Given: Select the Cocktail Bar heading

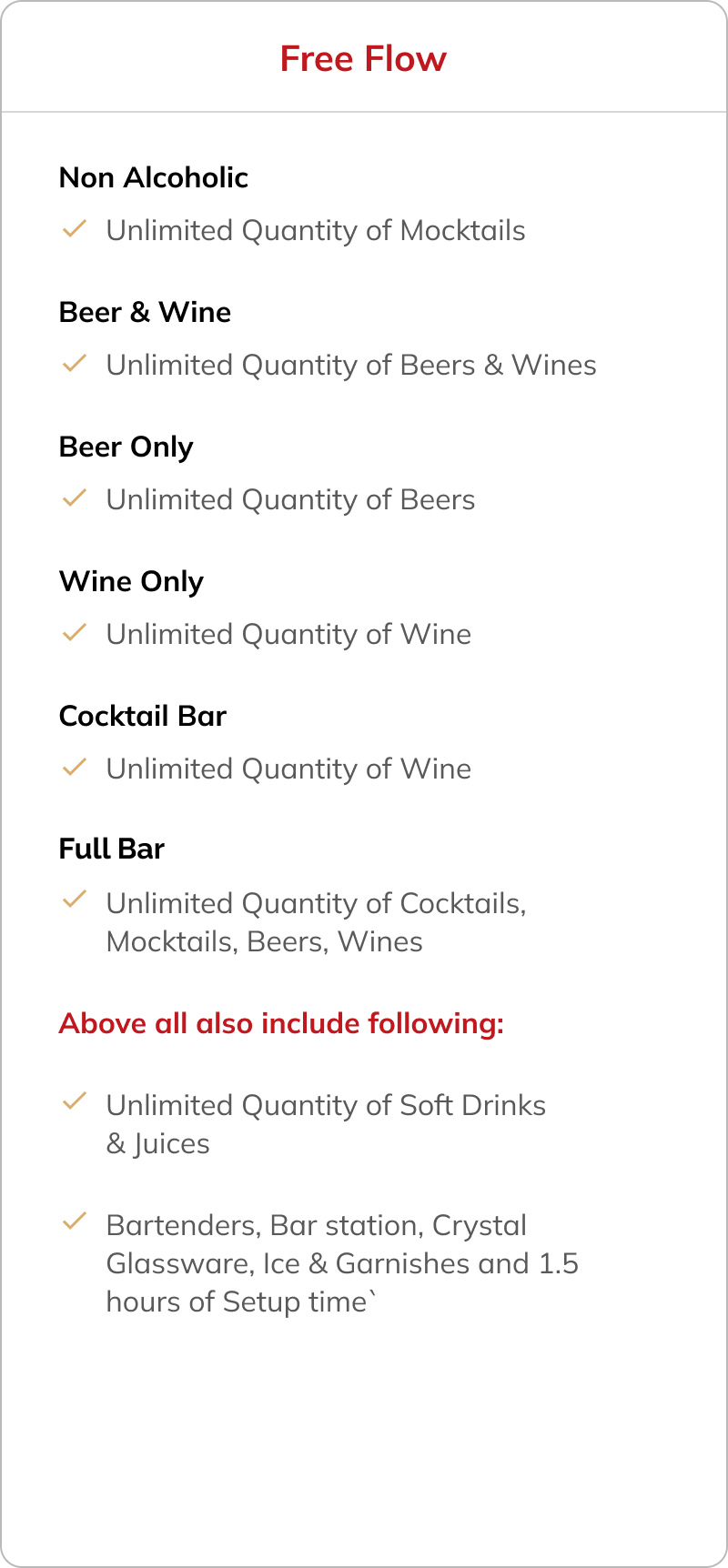Looking at the screenshot, I should [x=143, y=716].
